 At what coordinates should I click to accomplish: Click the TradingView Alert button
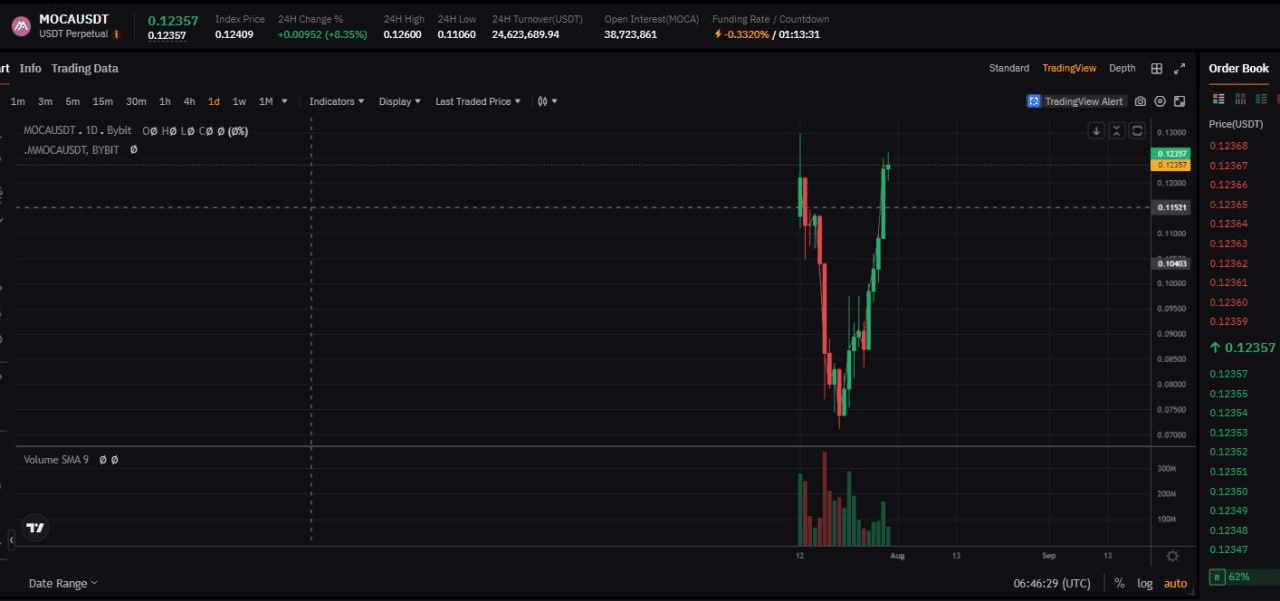[x=1077, y=101]
